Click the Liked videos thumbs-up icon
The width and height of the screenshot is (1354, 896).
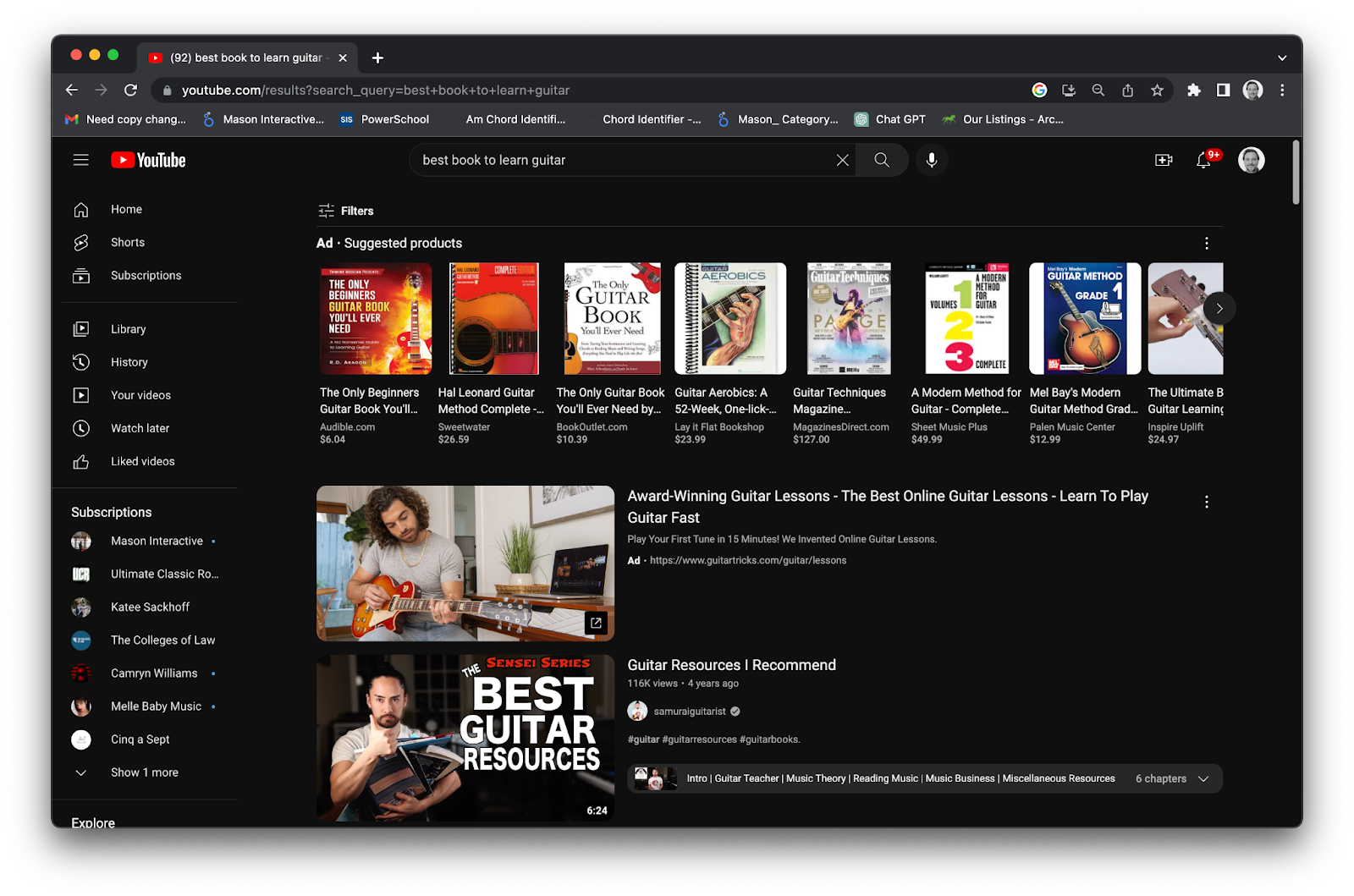point(81,461)
